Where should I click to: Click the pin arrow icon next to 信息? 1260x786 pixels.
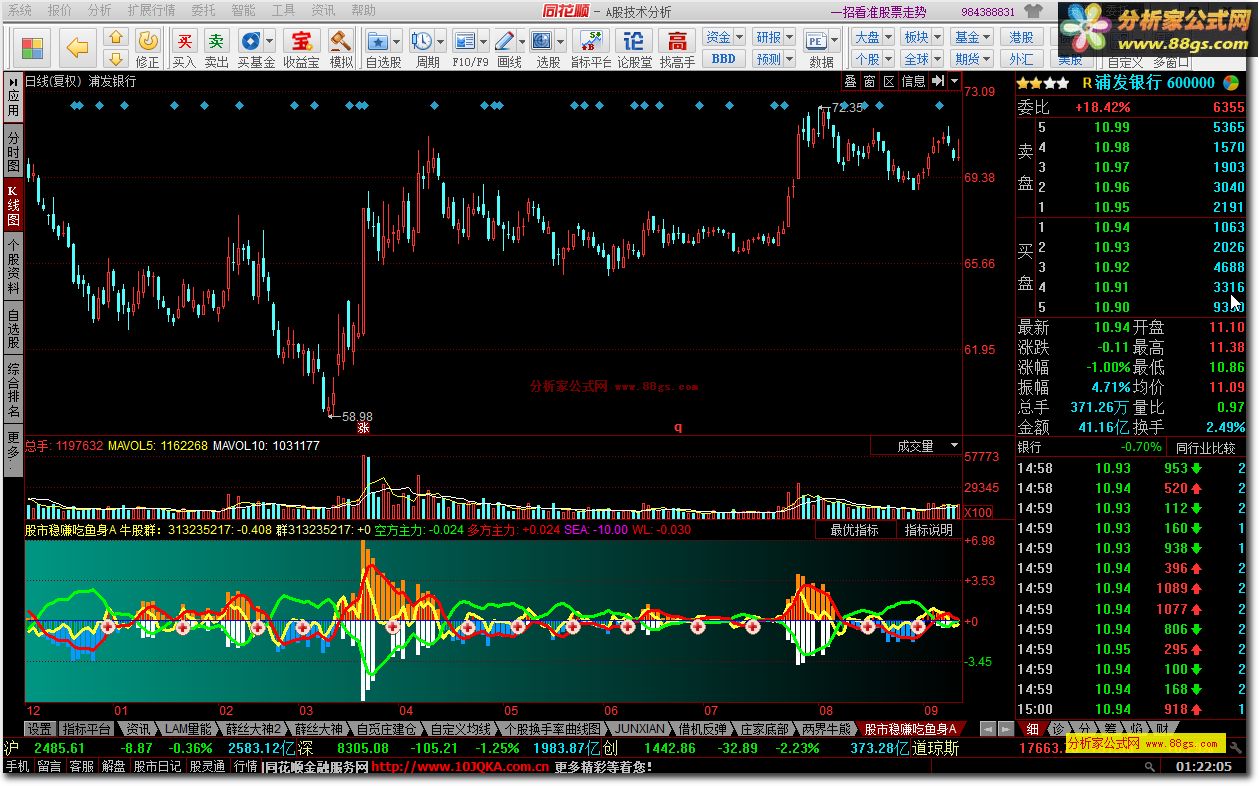(938, 81)
